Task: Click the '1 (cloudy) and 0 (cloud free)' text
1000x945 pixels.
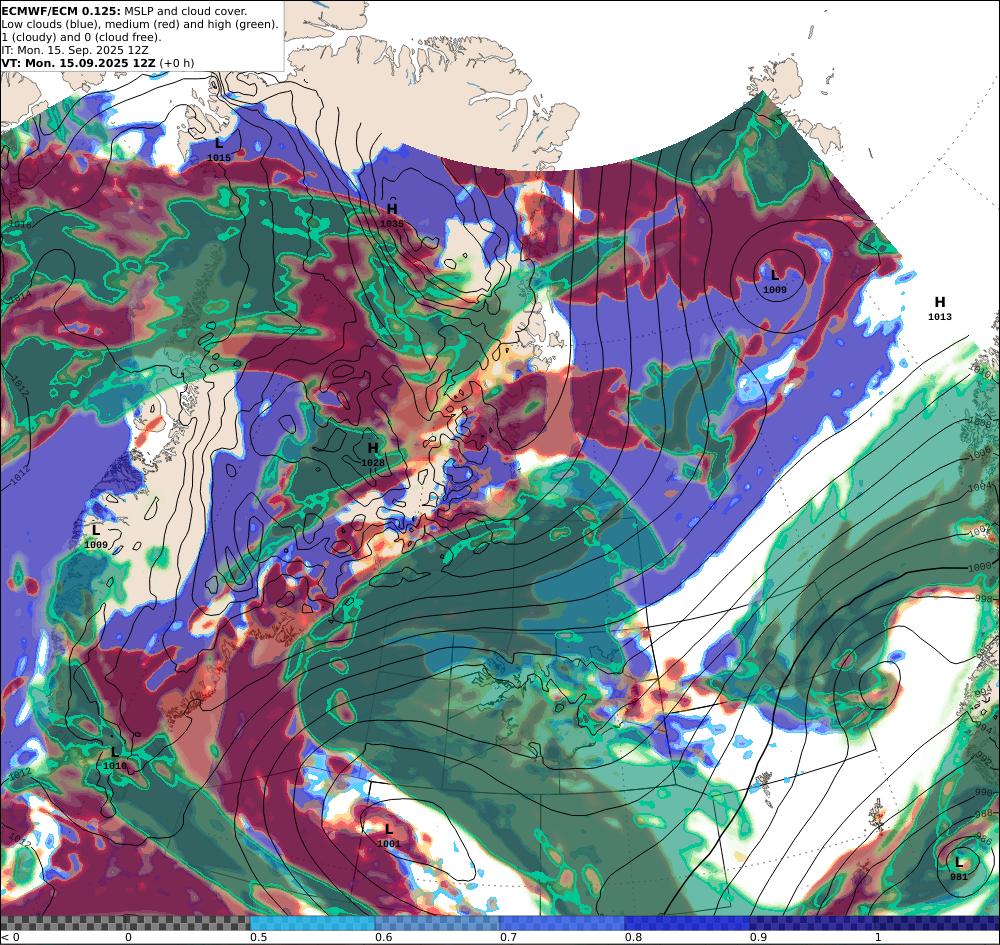Action: 81,37
